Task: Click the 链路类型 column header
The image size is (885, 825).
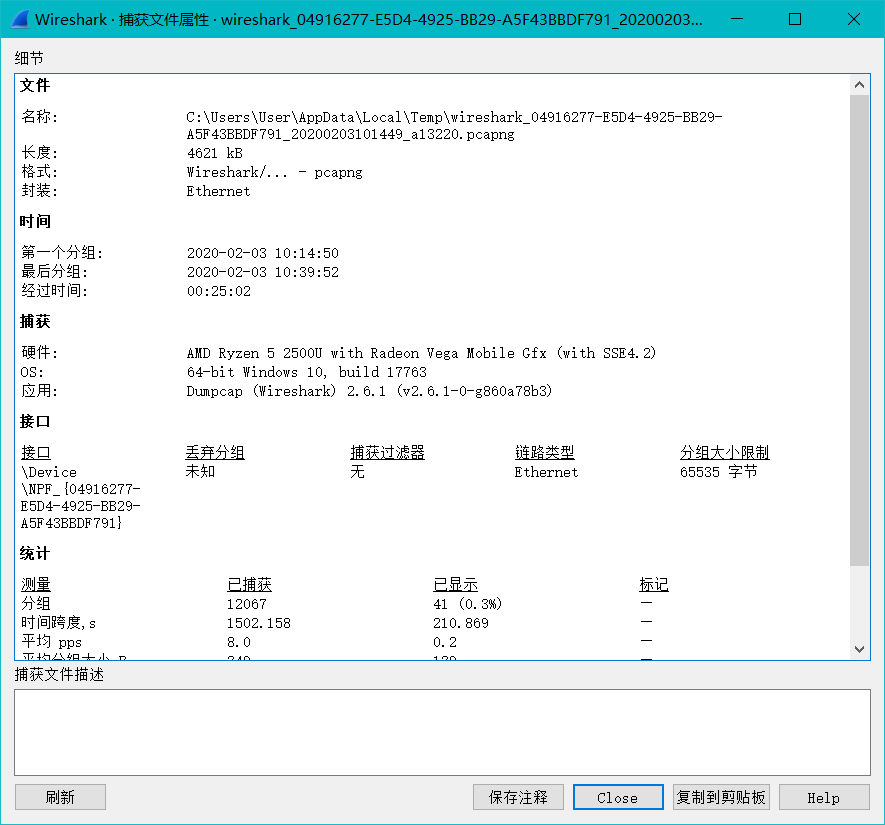Action: (544, 453)
